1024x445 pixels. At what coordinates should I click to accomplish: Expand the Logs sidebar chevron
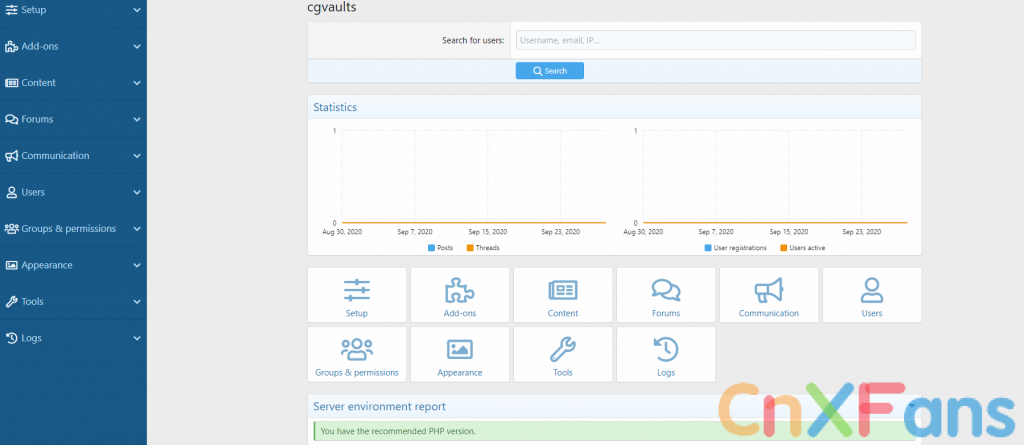(136, 338)
